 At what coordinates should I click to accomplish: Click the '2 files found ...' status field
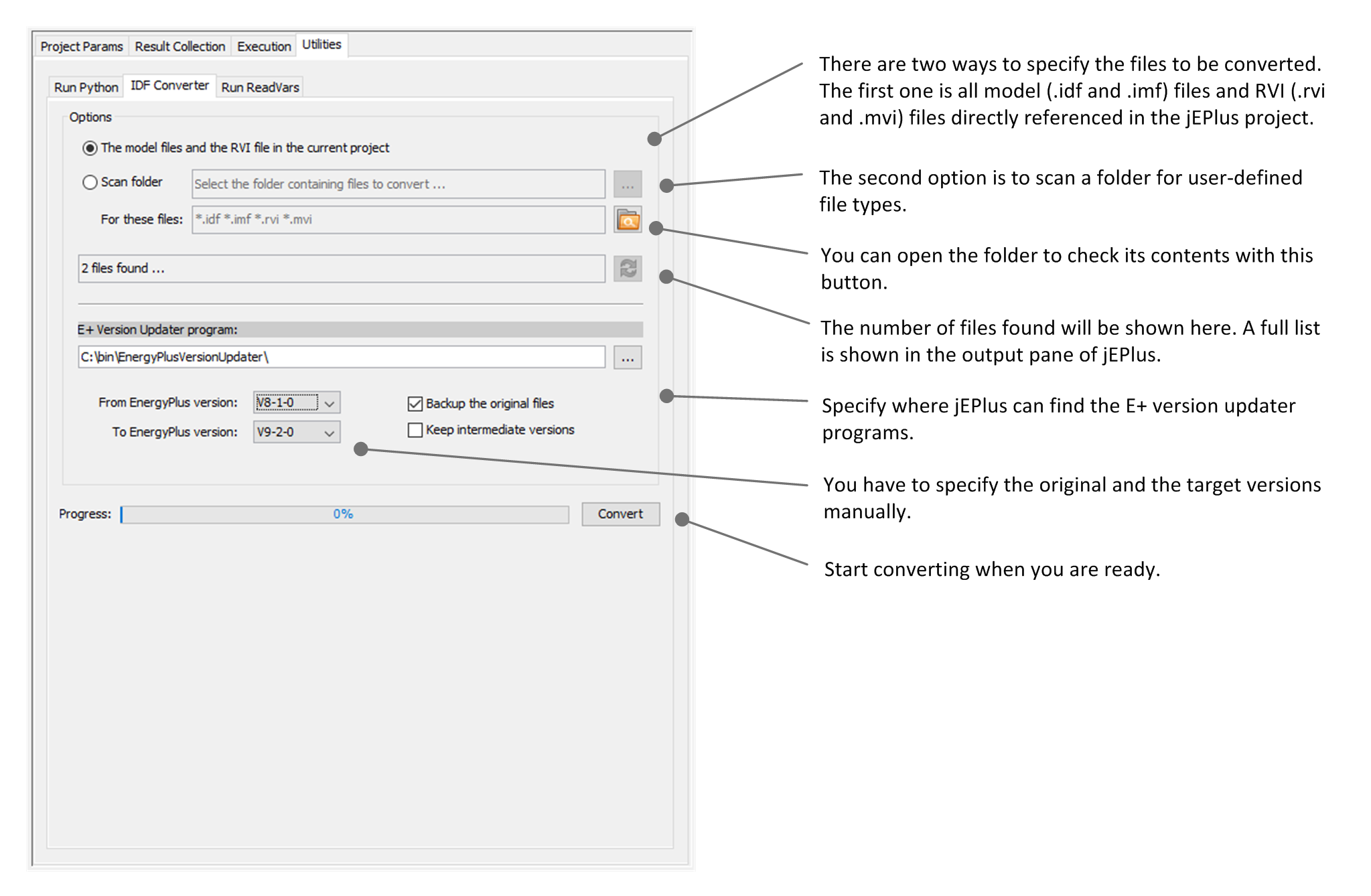coord(342,269)
